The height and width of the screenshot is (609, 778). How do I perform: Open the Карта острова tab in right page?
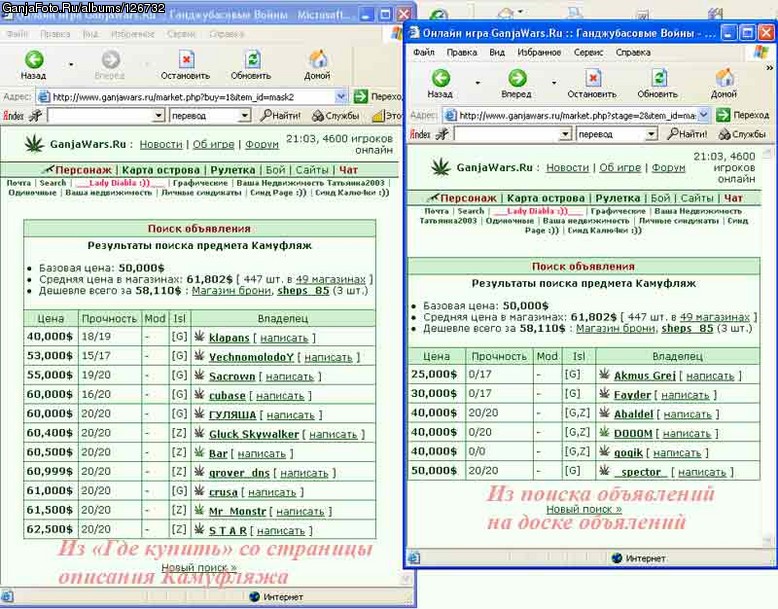pos(546,198)
